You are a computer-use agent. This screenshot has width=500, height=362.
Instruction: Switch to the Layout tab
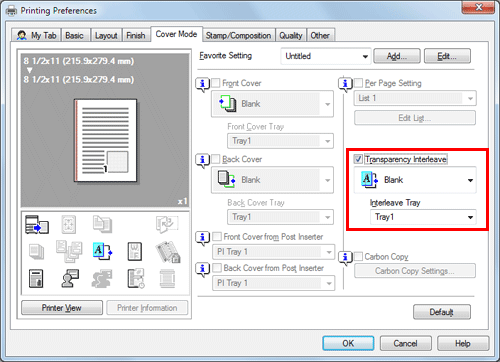[106, 35]
